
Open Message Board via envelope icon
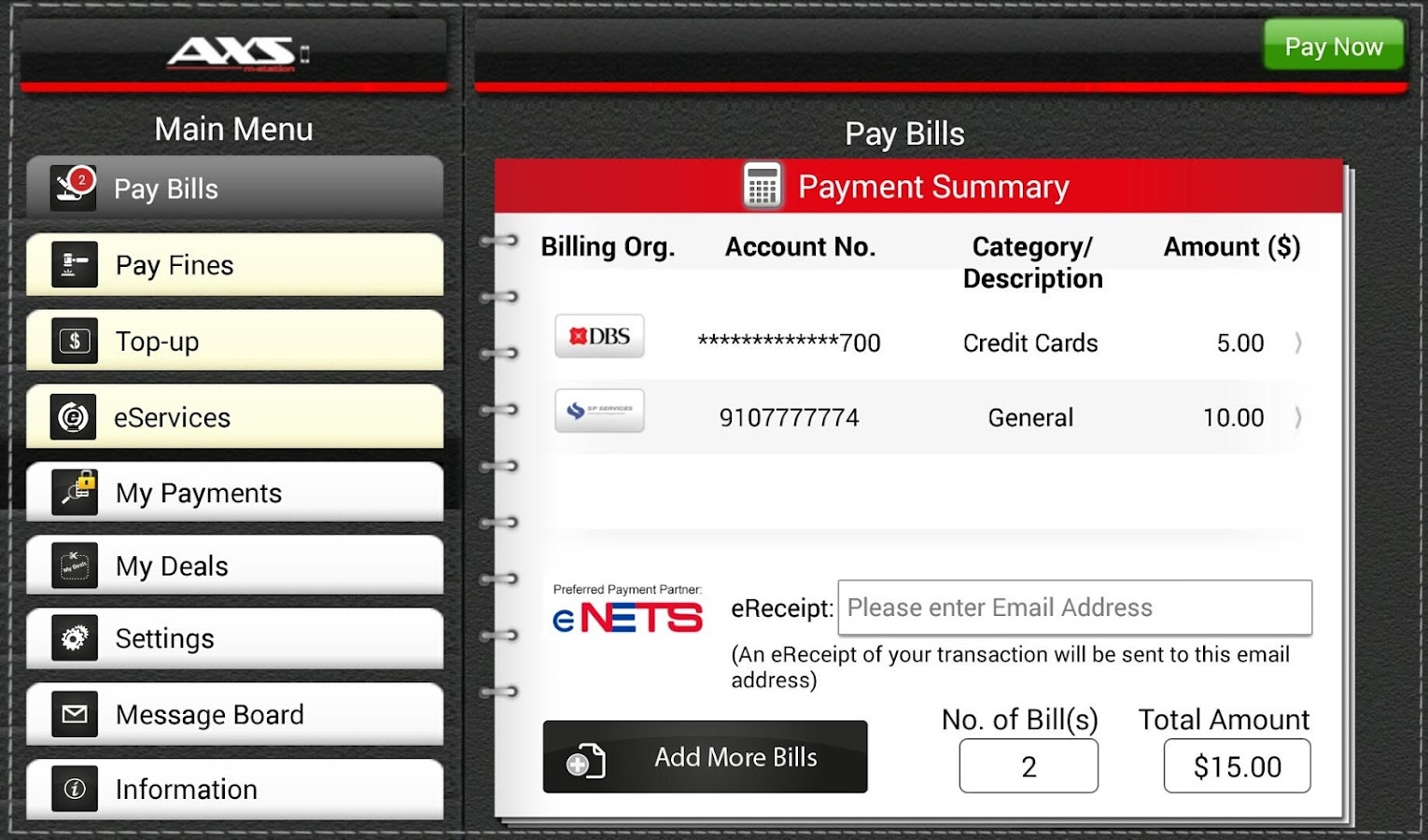74,714
